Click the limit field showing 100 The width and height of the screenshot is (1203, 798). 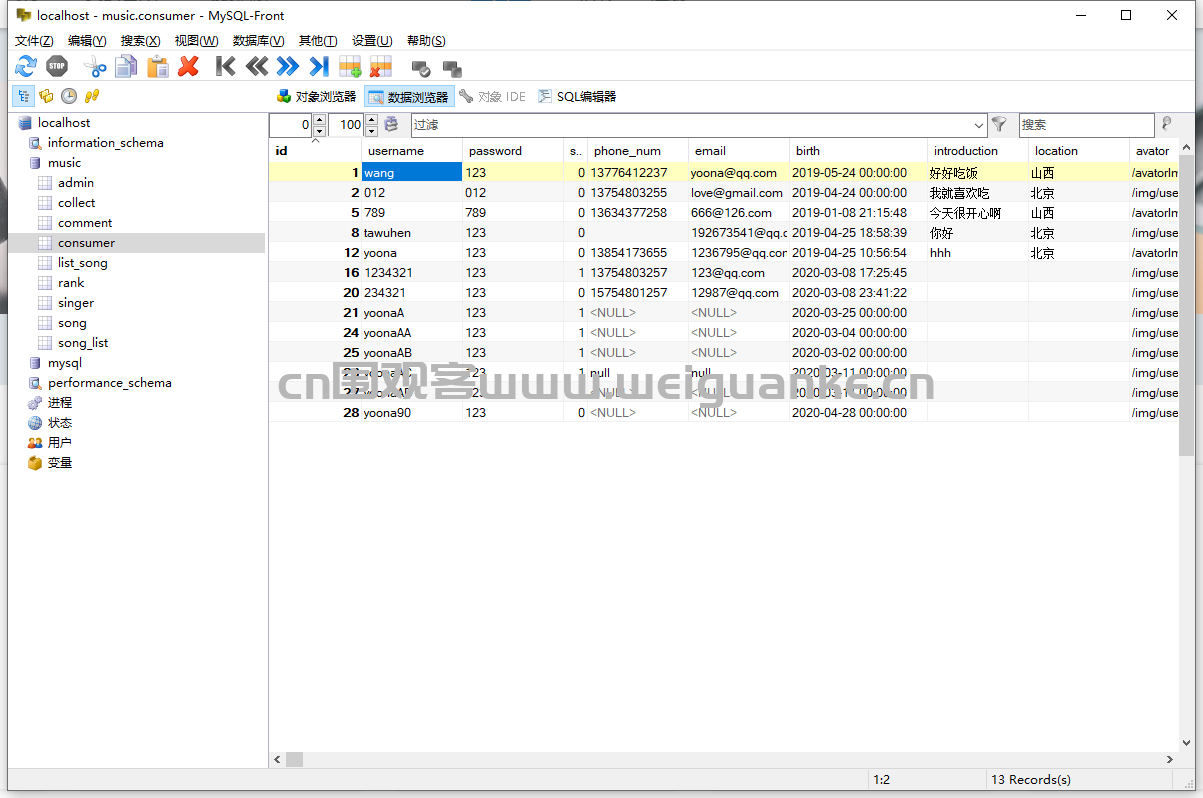[x=346, y=125]
